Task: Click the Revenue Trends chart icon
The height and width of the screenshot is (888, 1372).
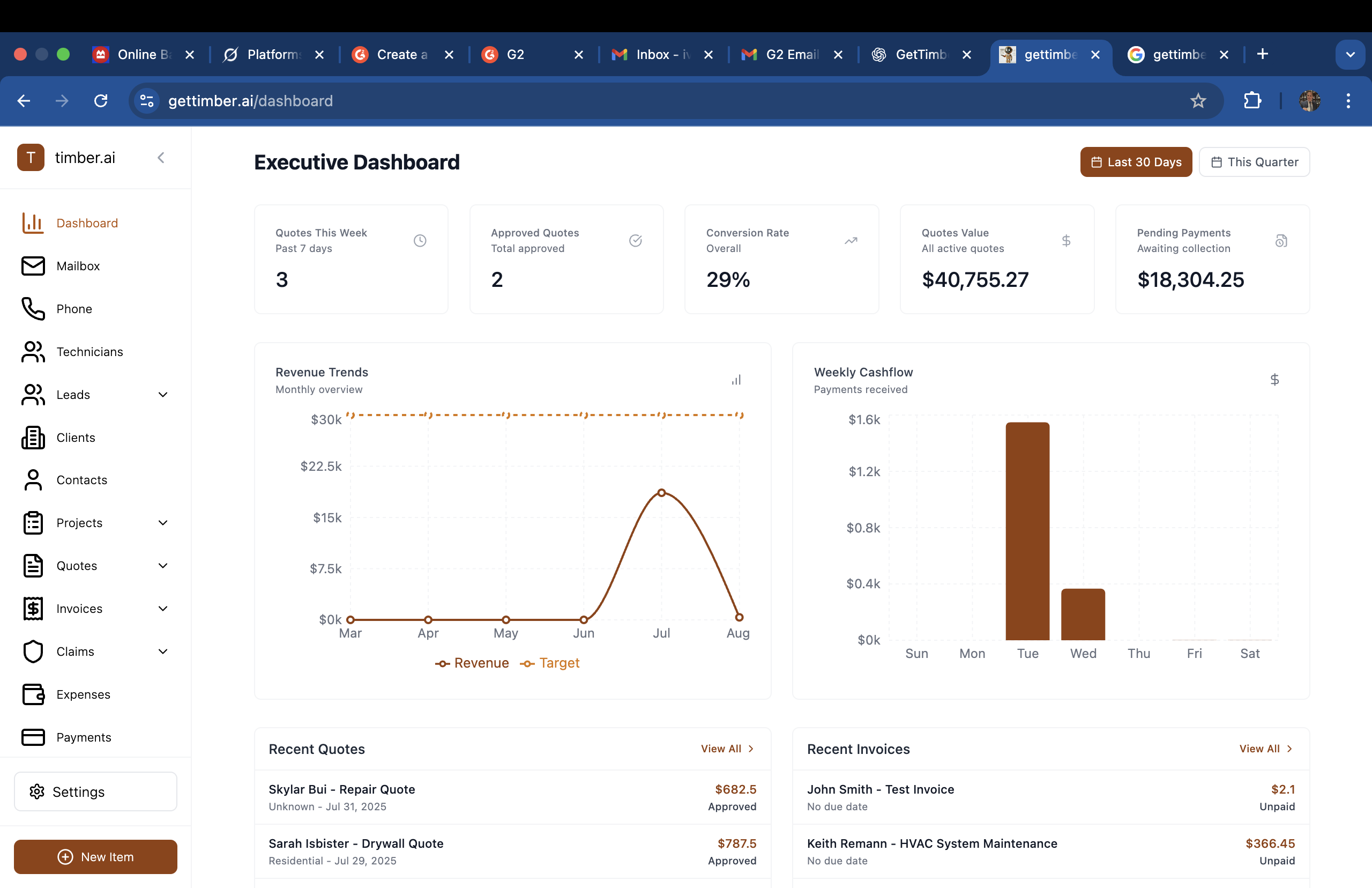Action: click(x=736, y=380)
